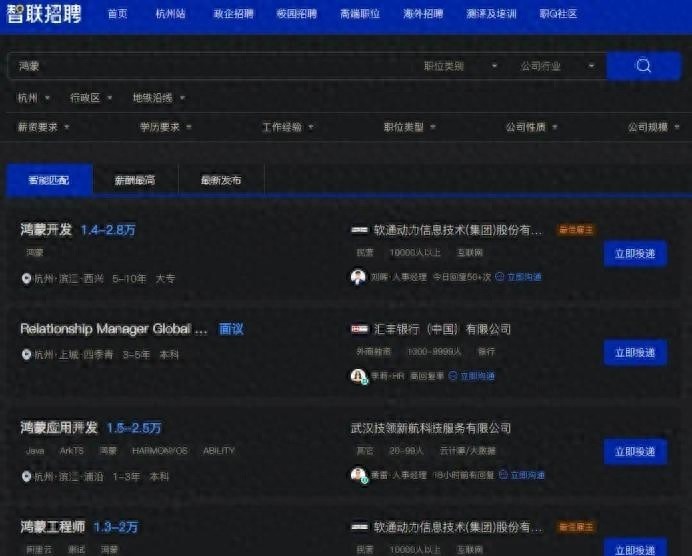This screenshot has width=692, height=556.
Task: Open the 行政区 district dropdown
Action: coord(91,98)
